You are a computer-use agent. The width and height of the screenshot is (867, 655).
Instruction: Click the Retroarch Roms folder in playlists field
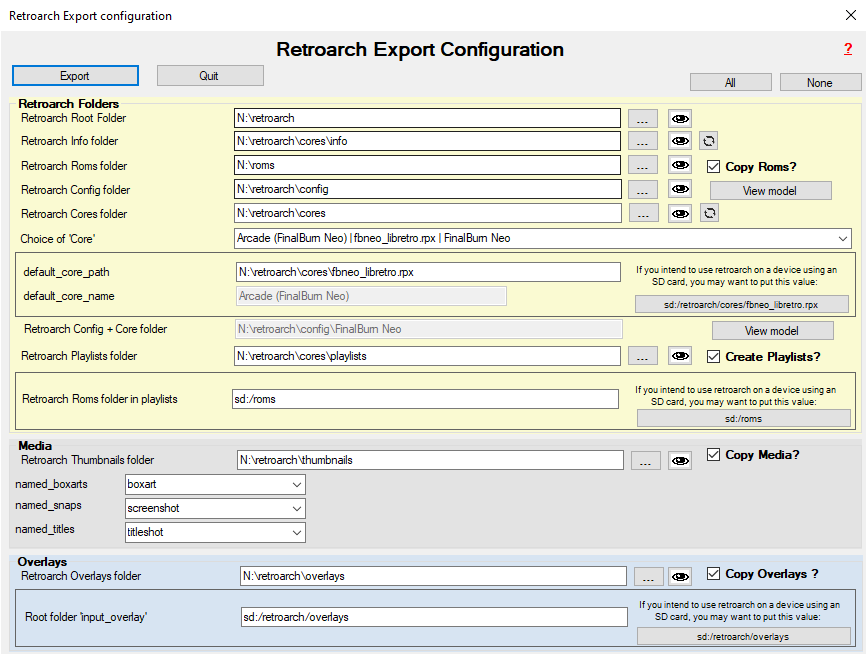425,399
